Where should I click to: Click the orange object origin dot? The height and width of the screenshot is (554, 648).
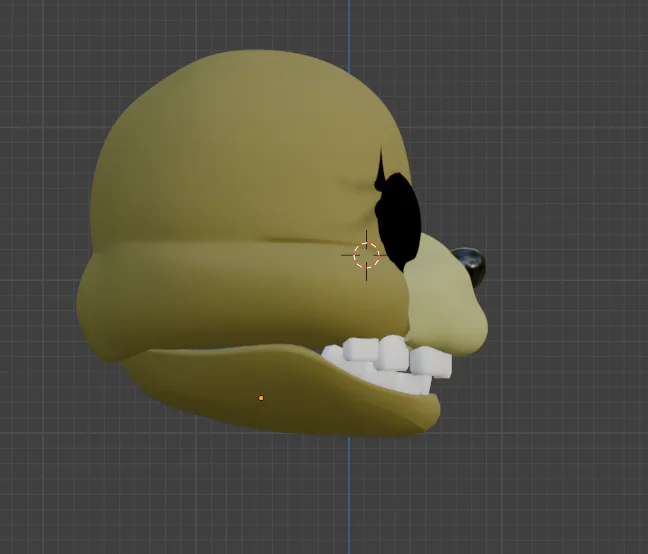pyautogui.click(x=261, y=398)
